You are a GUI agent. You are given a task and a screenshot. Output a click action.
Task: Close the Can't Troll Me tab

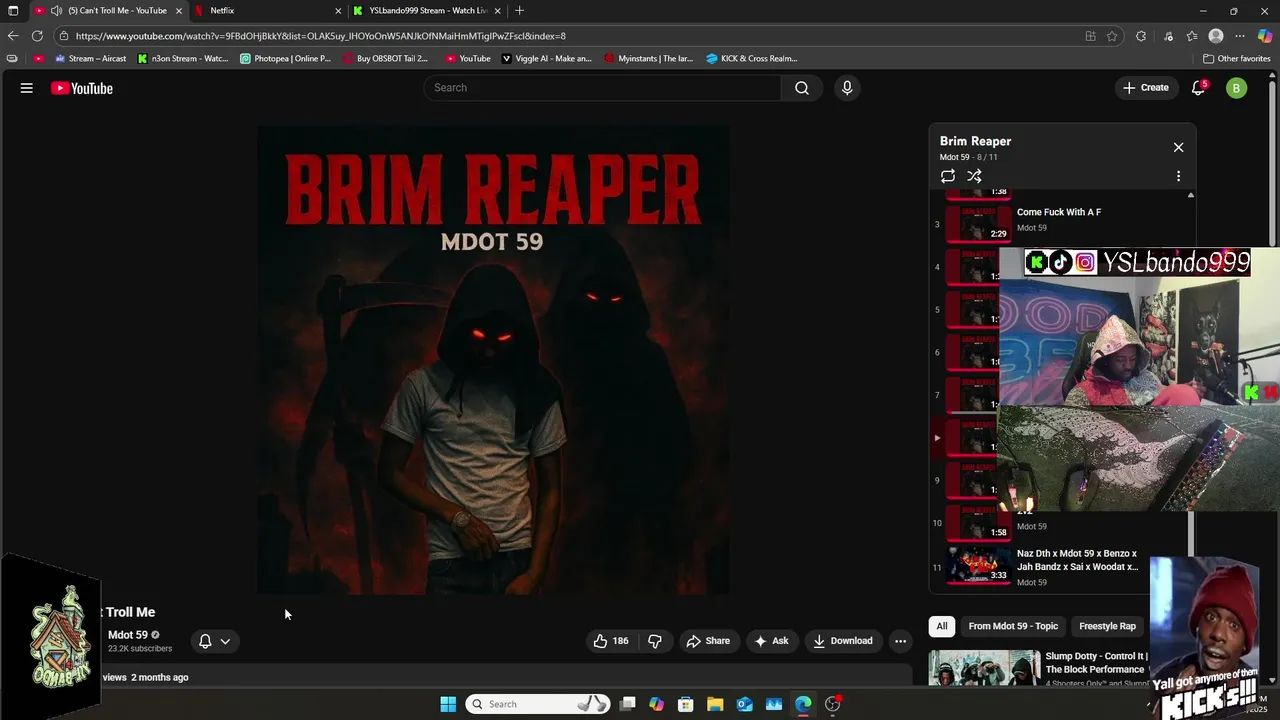[x=179, y=11]
